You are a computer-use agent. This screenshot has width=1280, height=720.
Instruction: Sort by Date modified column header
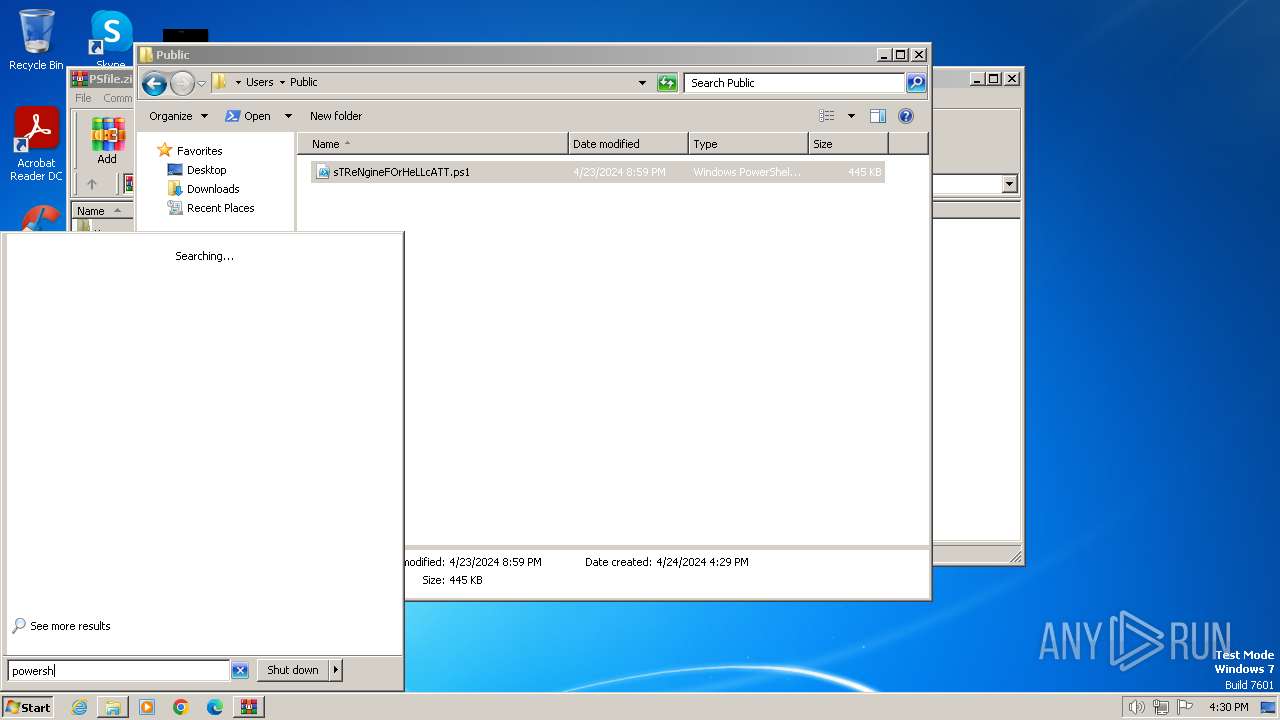coord(628,144)
